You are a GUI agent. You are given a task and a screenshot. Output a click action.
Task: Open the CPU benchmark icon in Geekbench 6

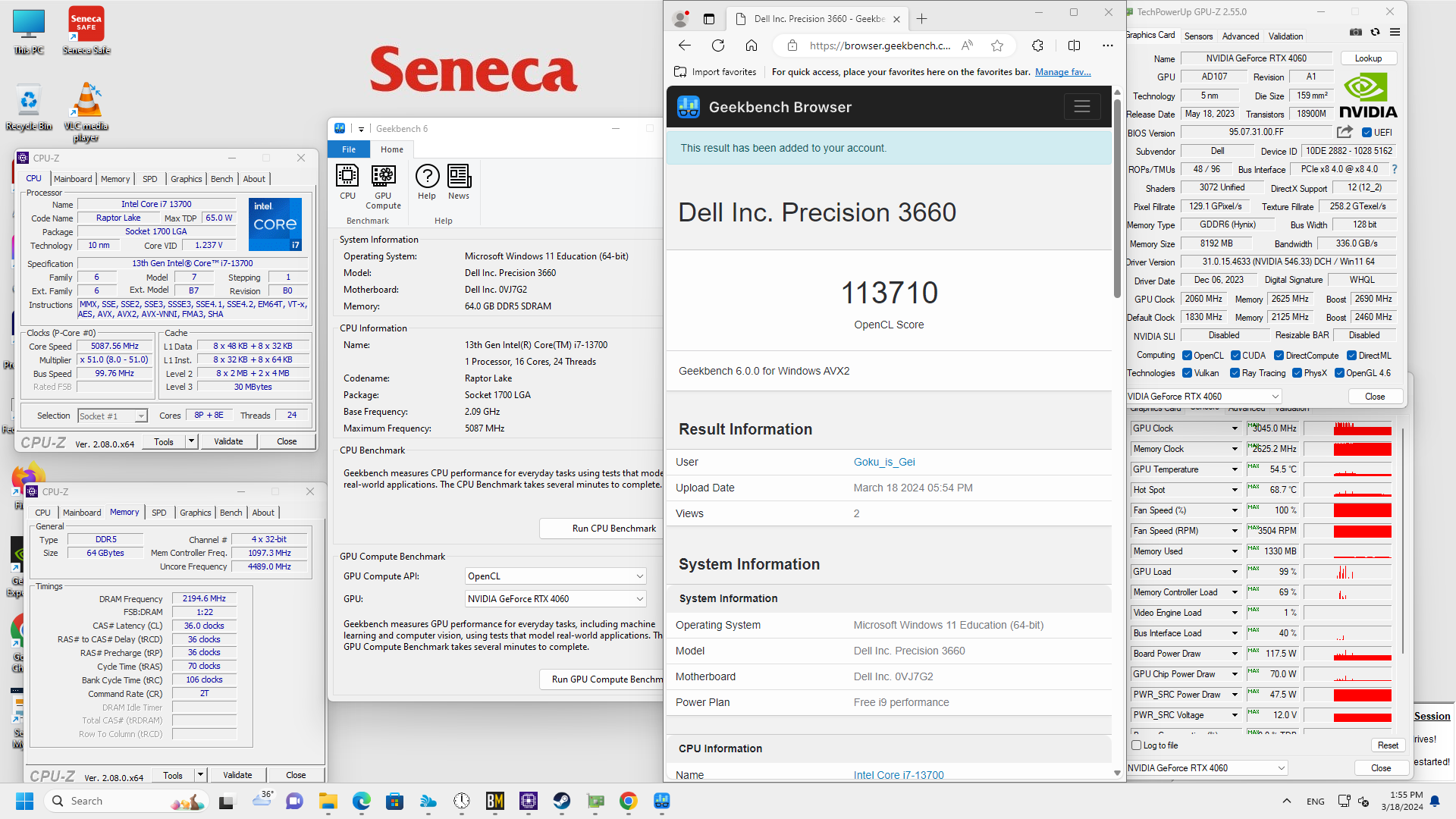pyautogui.click(x=347, y=183)
